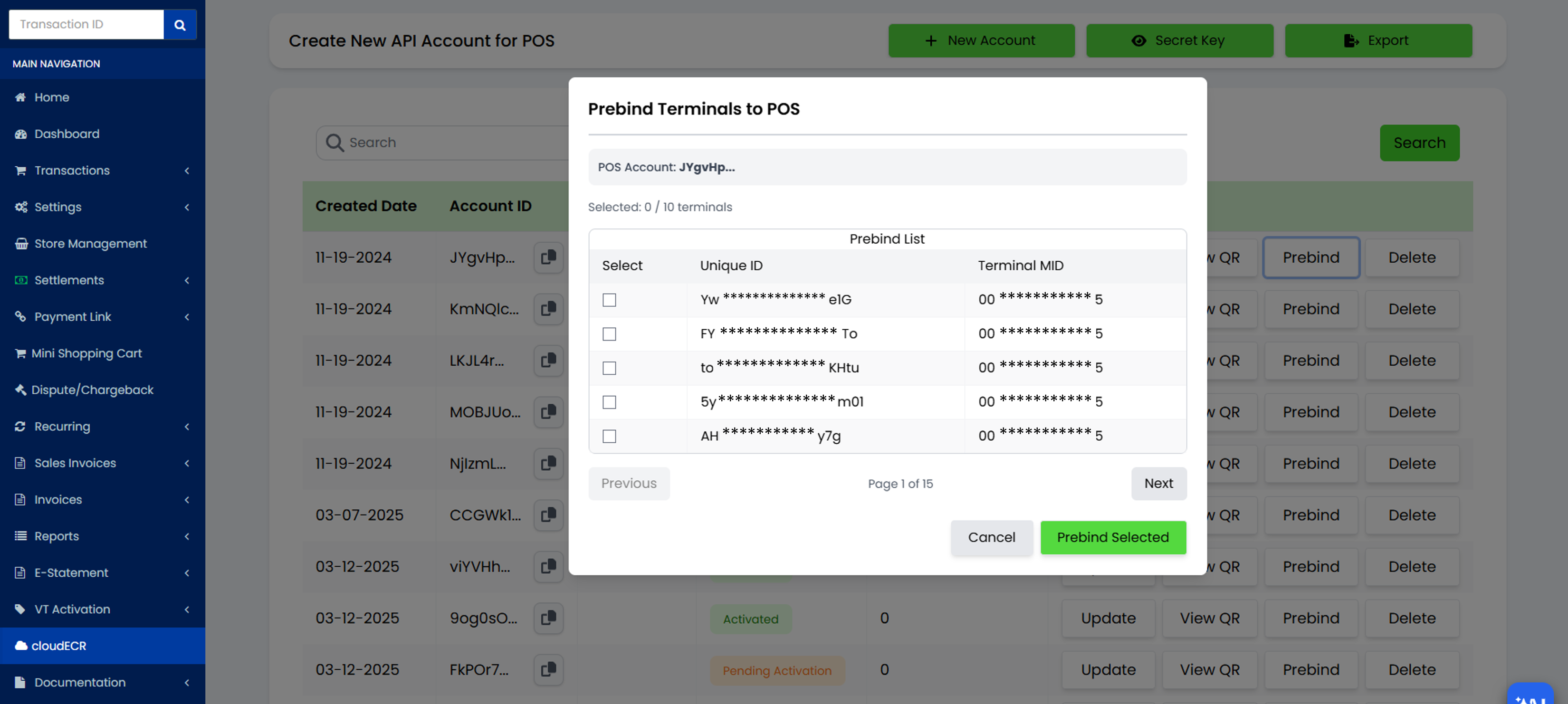
Task: Open Mini Shopping Cart menu item
Action: click(x=86, y=353)
